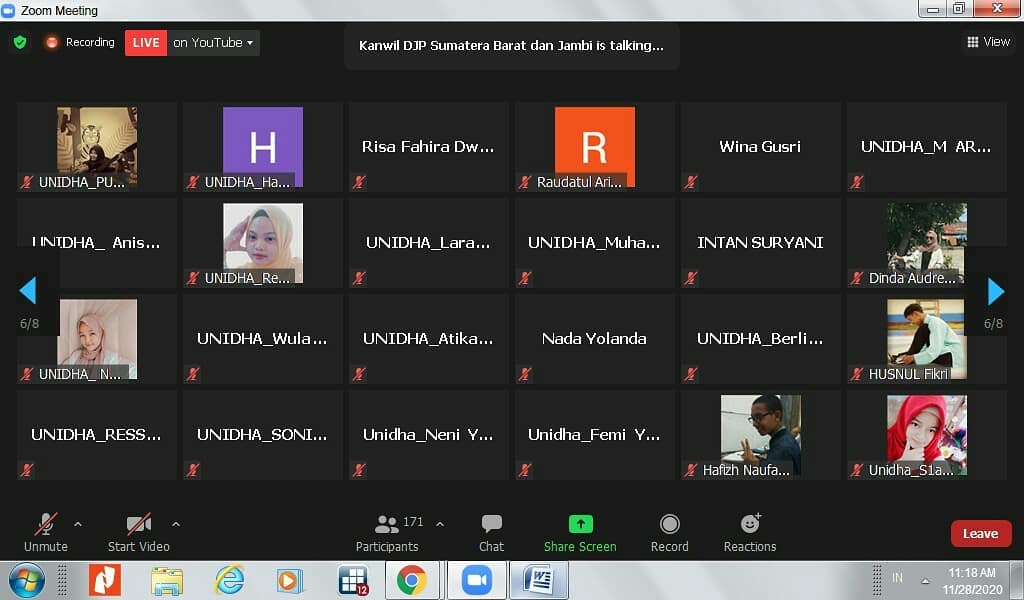1024x600 pixels.
Task: Switch to Zoom taskbar icon
Action: [x=477, y=580]
